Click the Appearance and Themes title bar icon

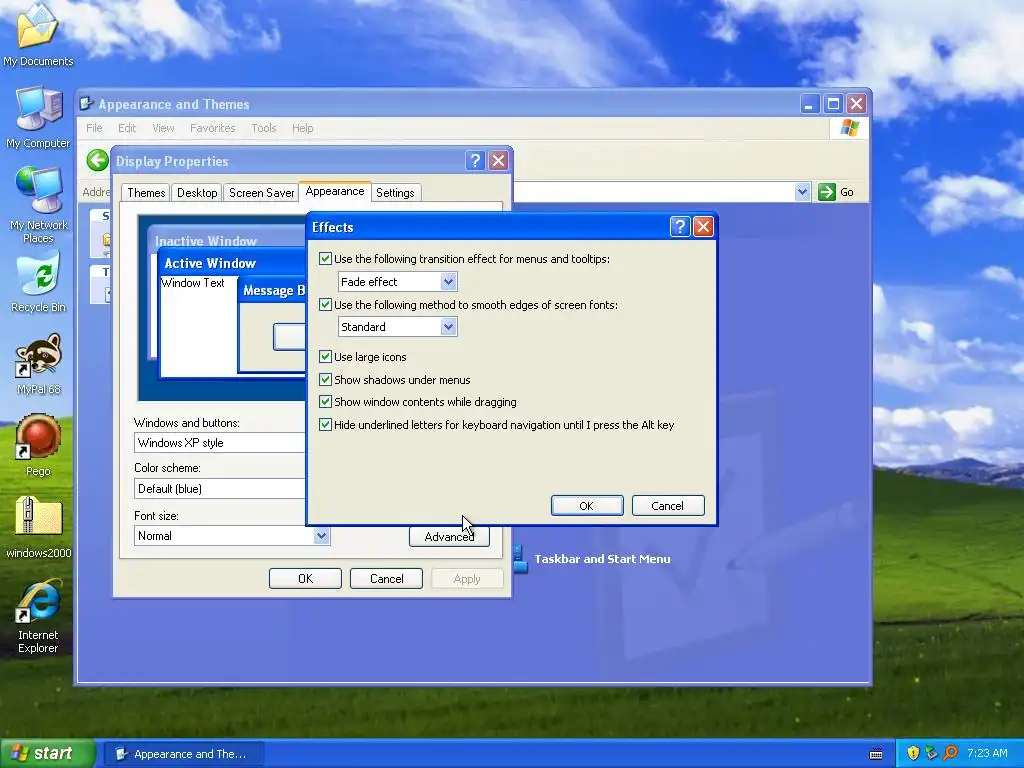[x=86, y=103]
